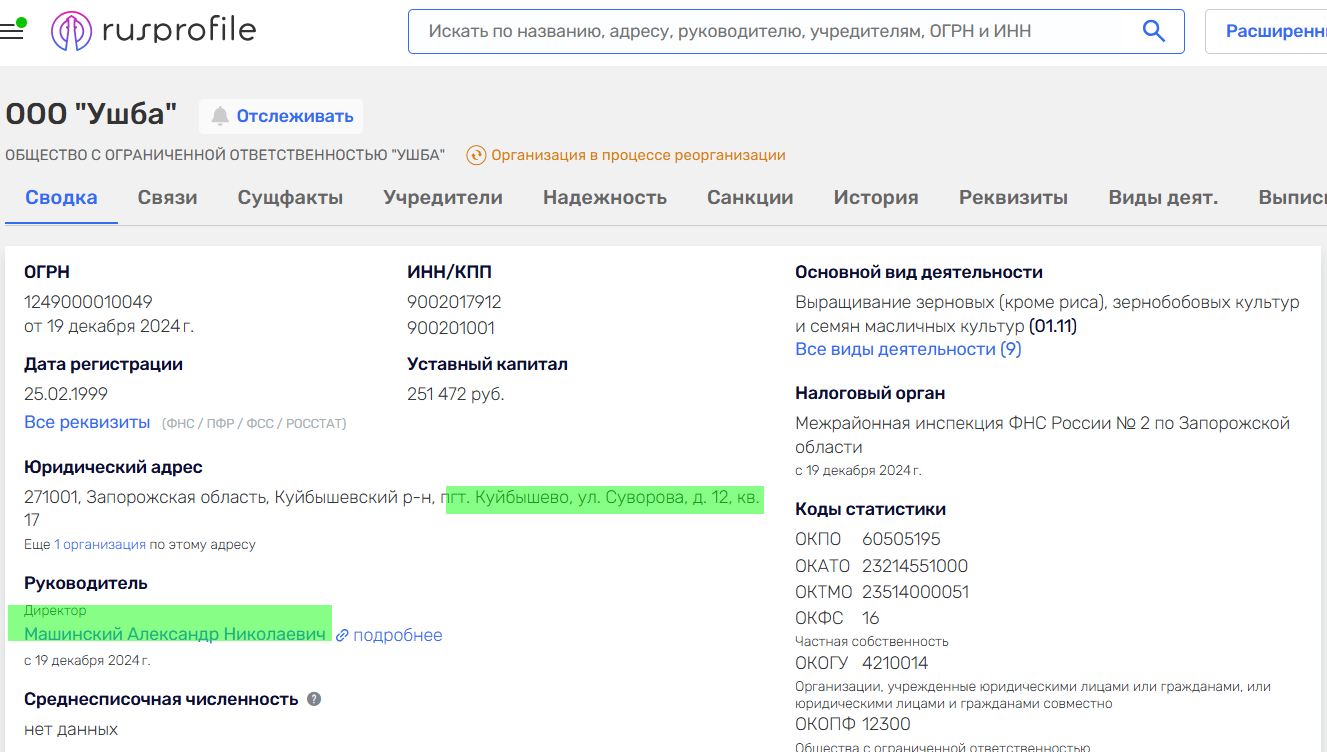This screenshot has width=1327, height=752.
Task: Open director Машинский Александр Николаевич link
Action: click(175, 634)
